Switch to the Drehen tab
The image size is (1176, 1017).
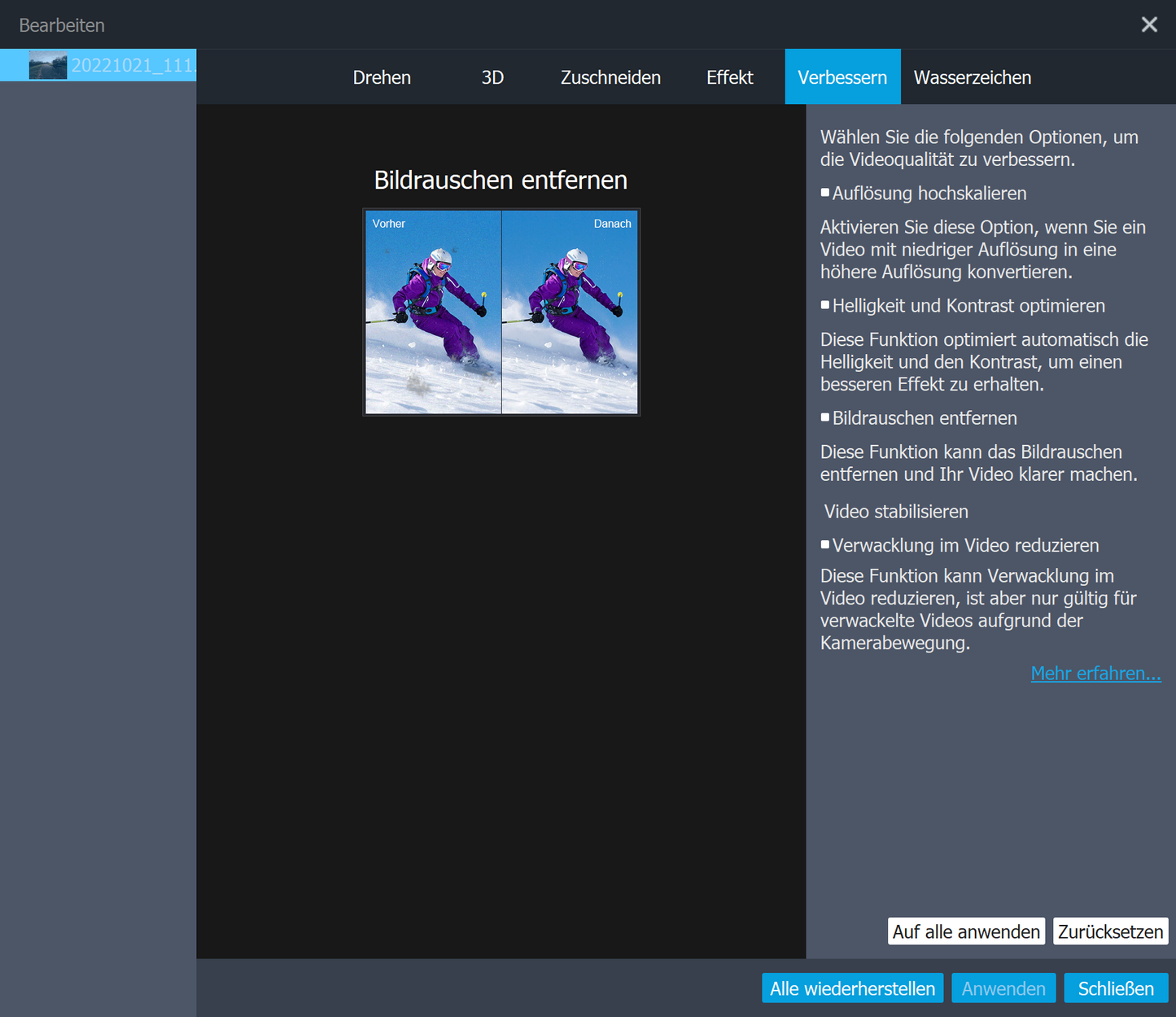pos(382,77)
